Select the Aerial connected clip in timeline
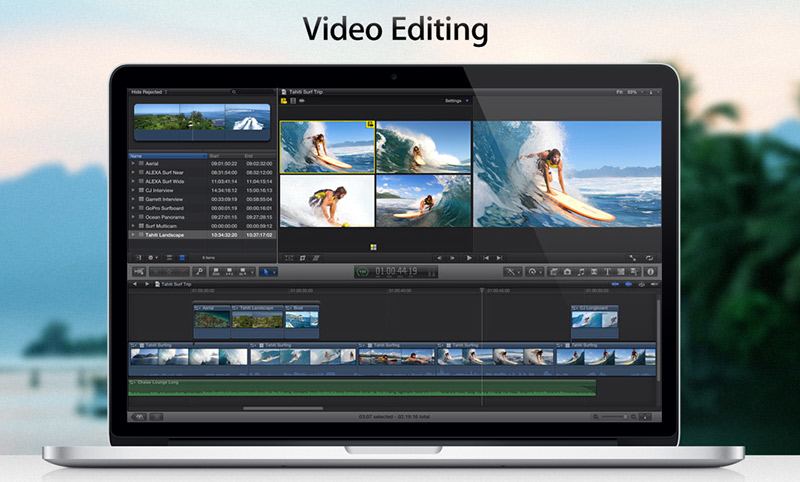The image size is (800, 482). tap(212, 321)
